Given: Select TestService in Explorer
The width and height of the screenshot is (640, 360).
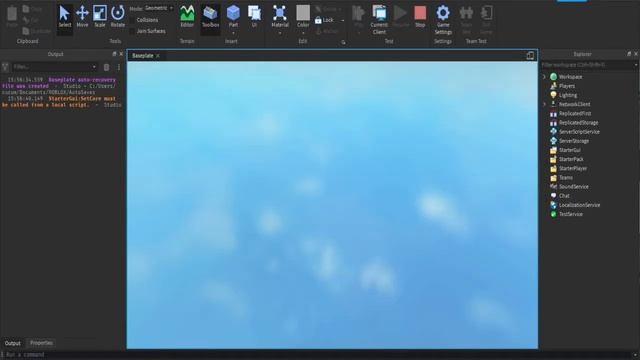Looking at the screenshot, I should [571, 214].
